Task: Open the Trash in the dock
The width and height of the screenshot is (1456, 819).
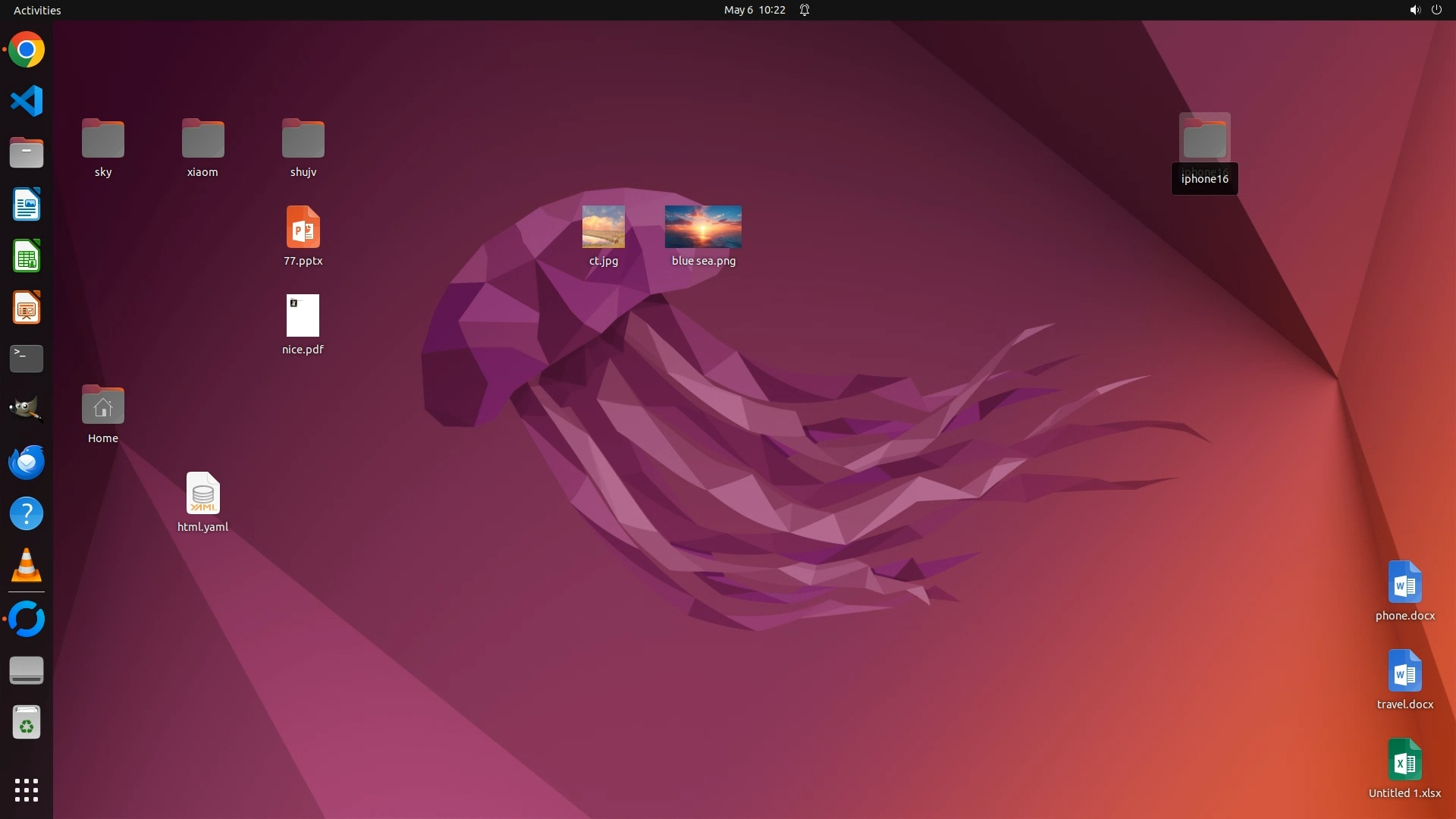Action: (27, 723)
